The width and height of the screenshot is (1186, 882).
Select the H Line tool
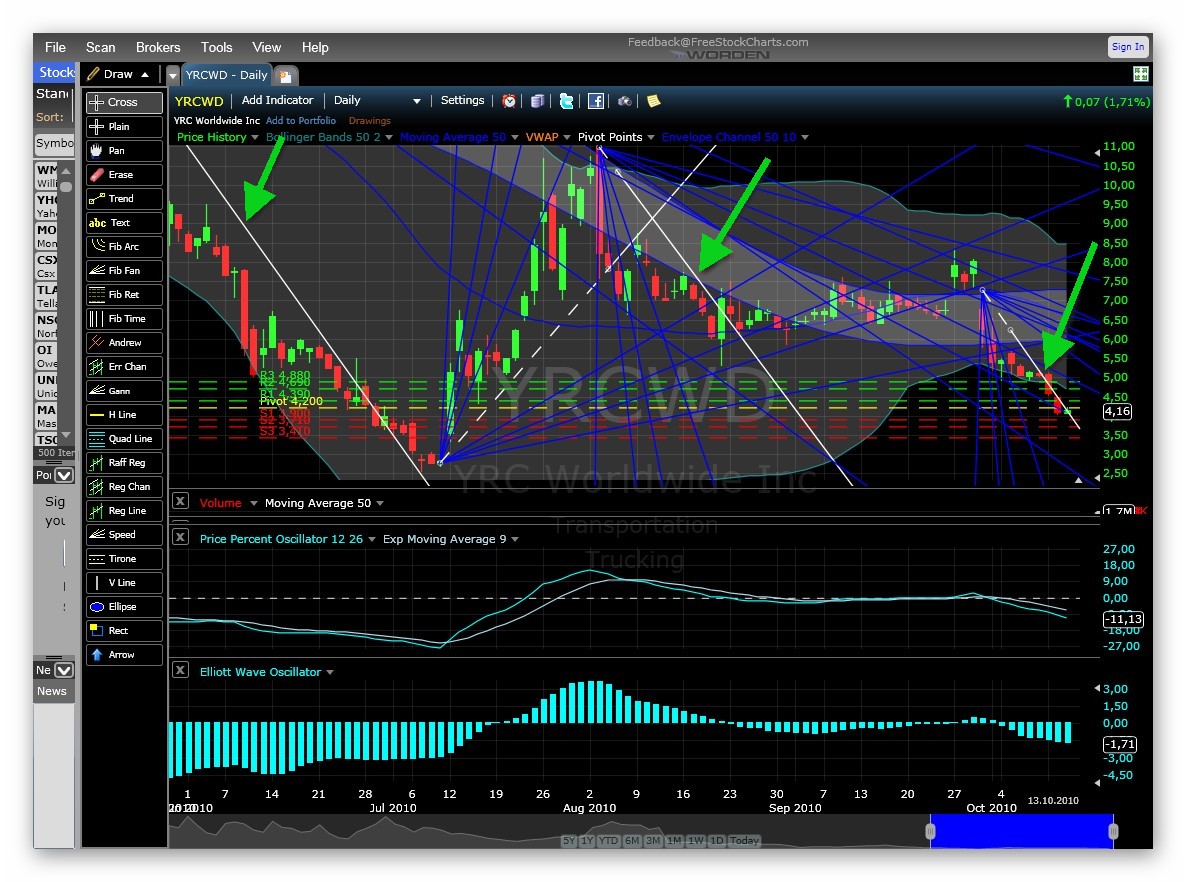124,415
